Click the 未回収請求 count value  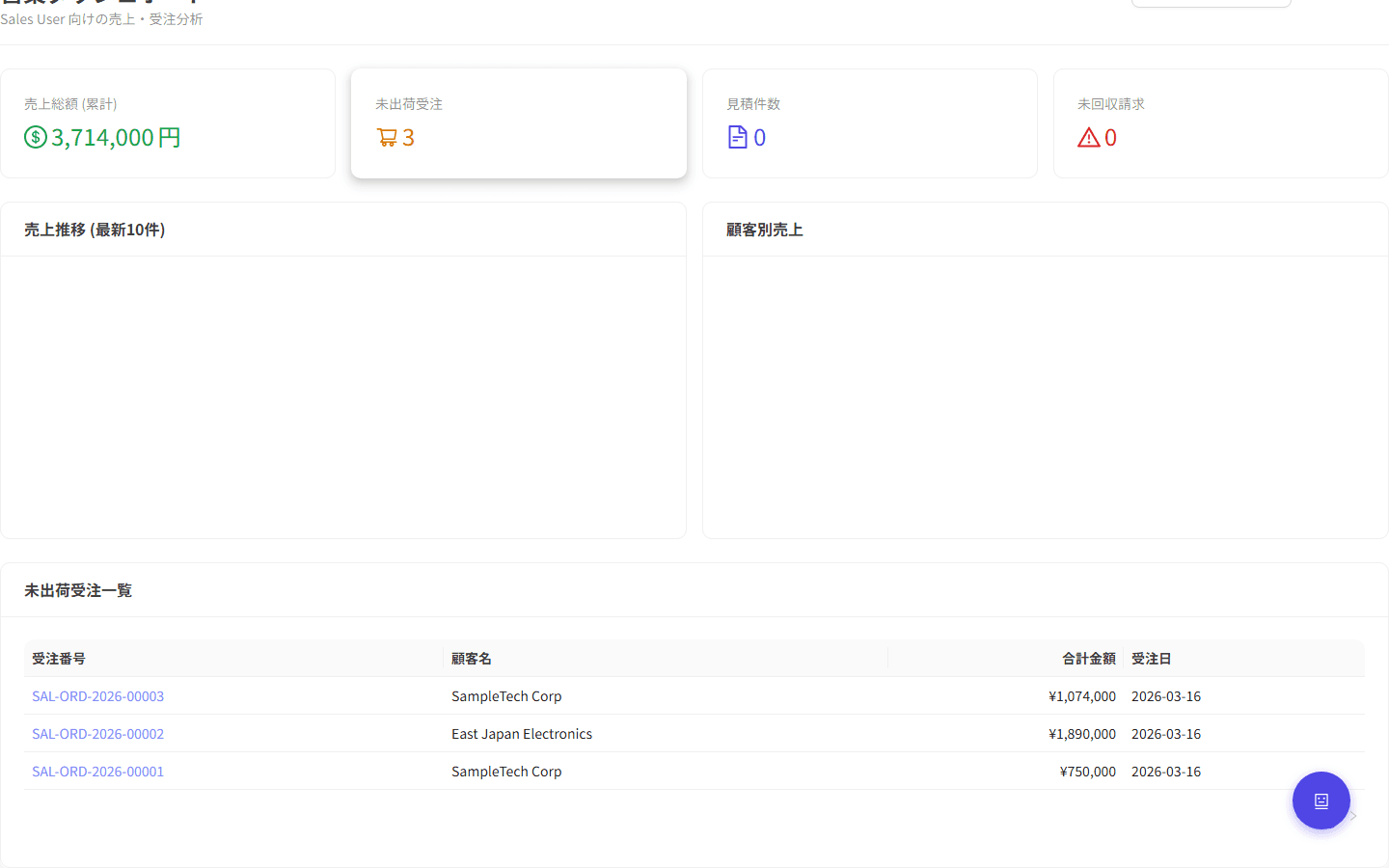pyautogui.click(x=1110, y=138)
